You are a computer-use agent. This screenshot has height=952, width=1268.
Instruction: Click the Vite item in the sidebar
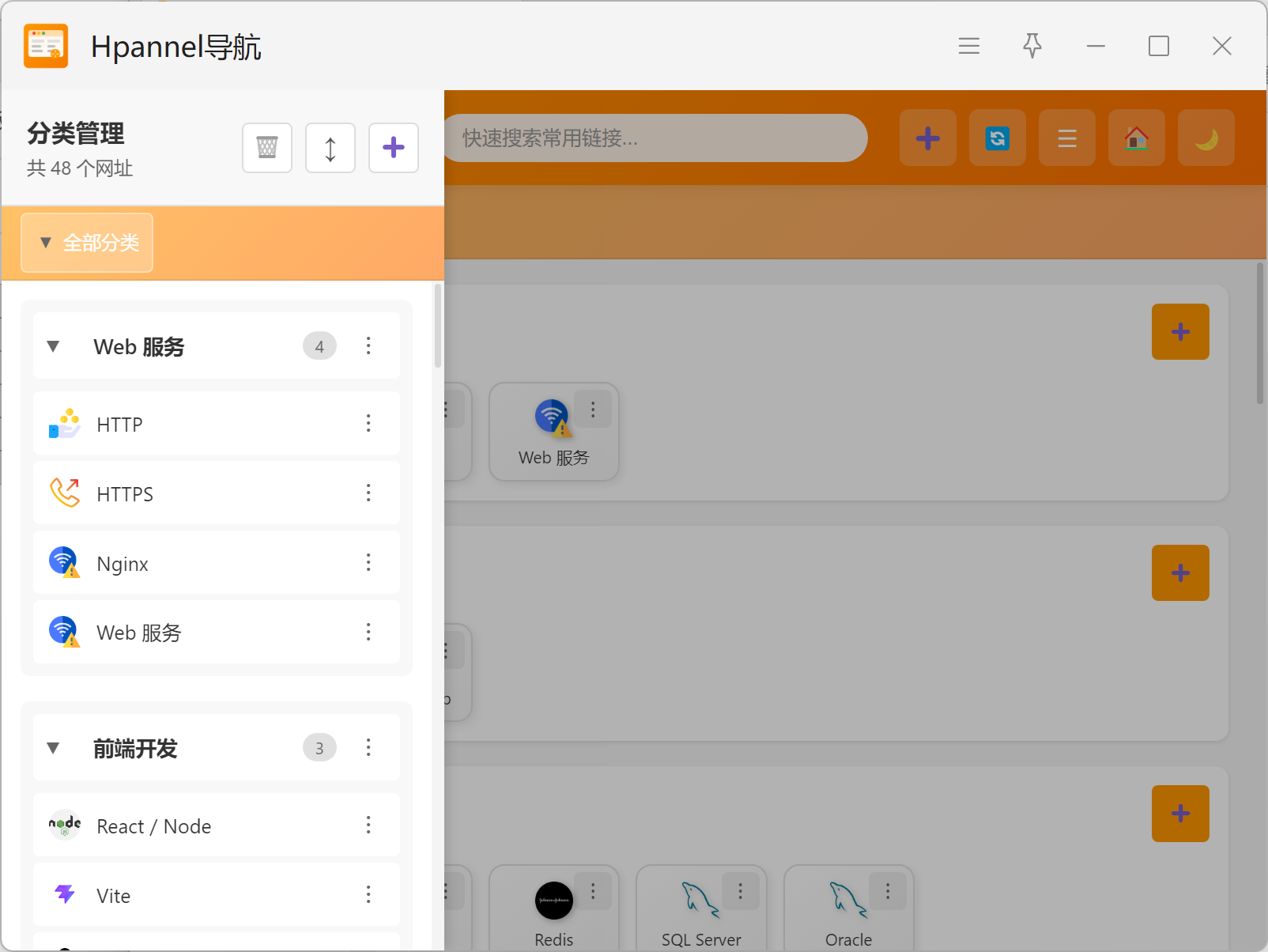coord(114,896)
